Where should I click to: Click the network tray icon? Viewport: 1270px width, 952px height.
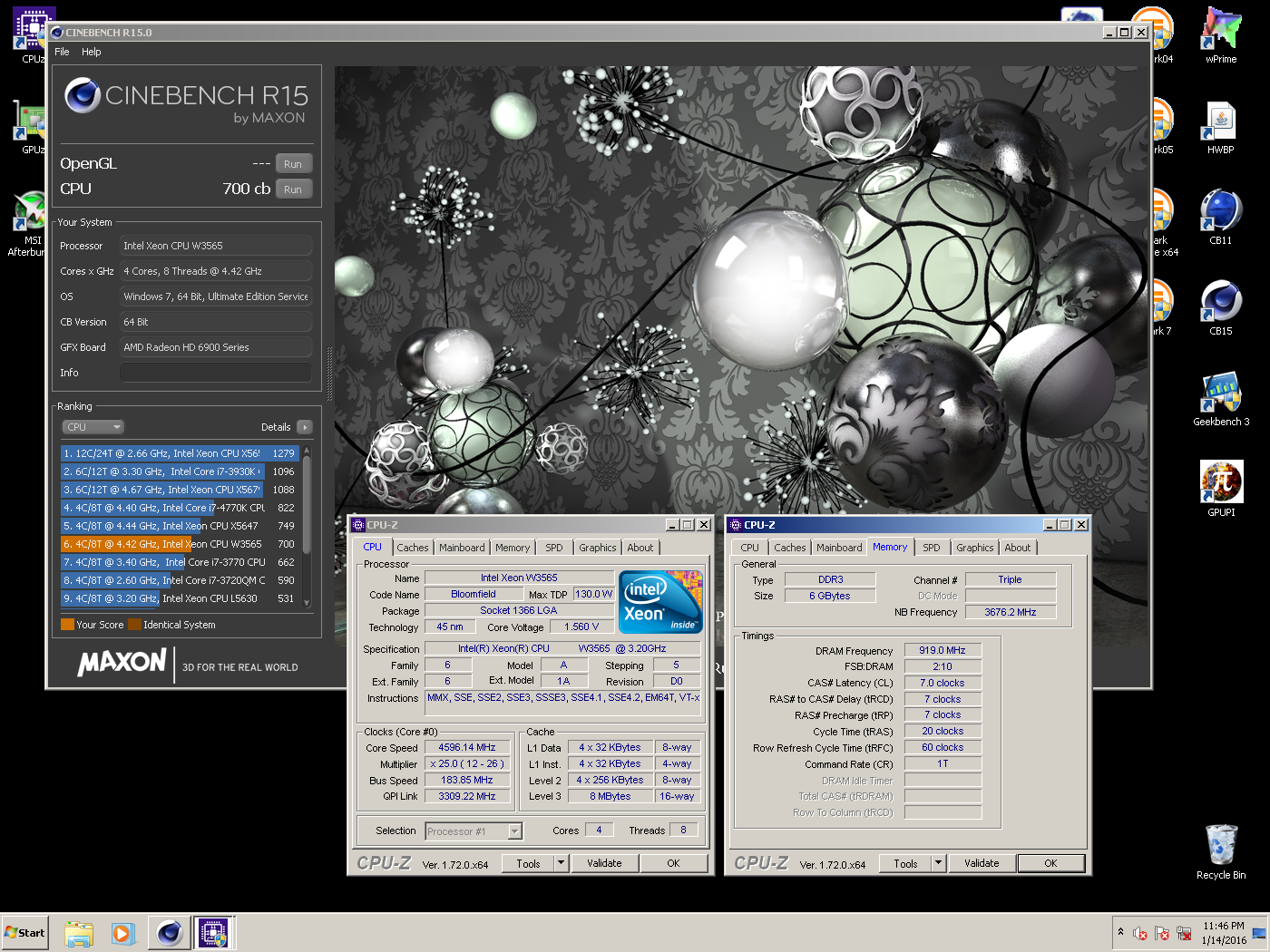tap(1184, 933)
